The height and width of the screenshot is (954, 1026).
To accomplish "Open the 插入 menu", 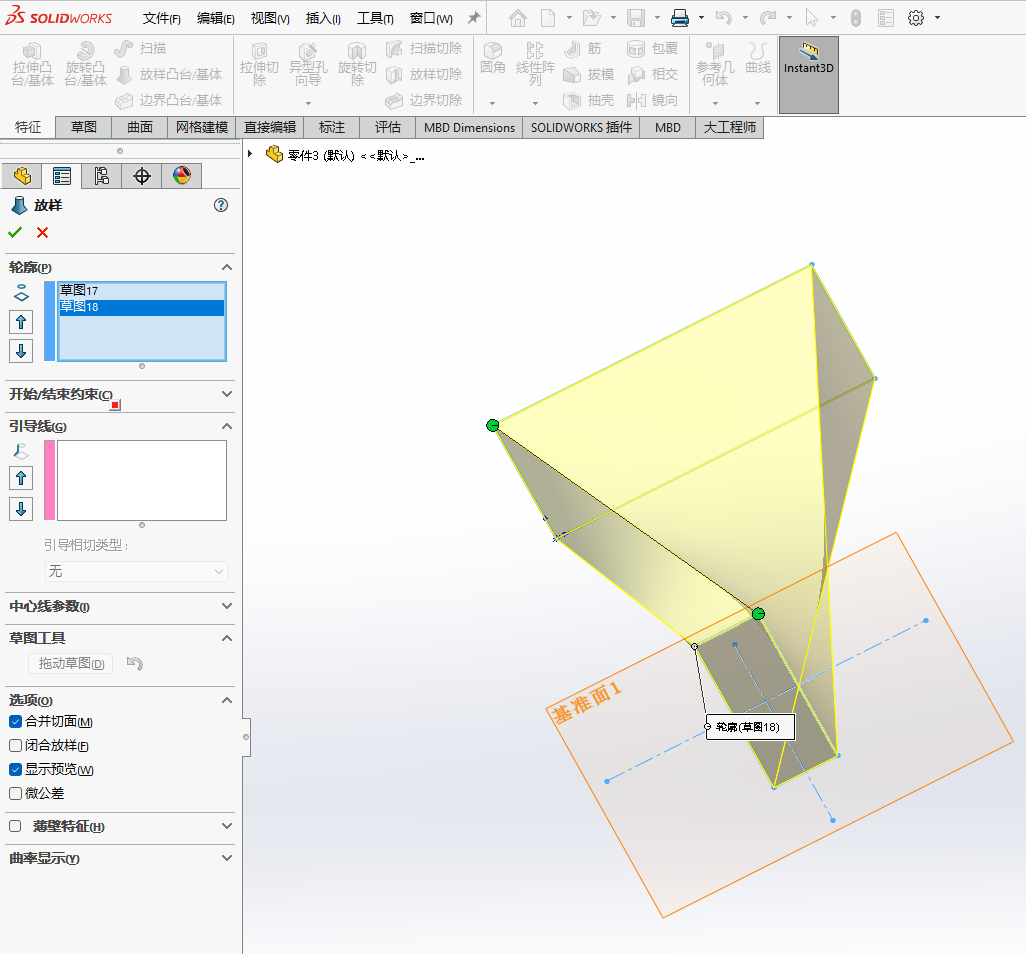I will tap(322, 19).
